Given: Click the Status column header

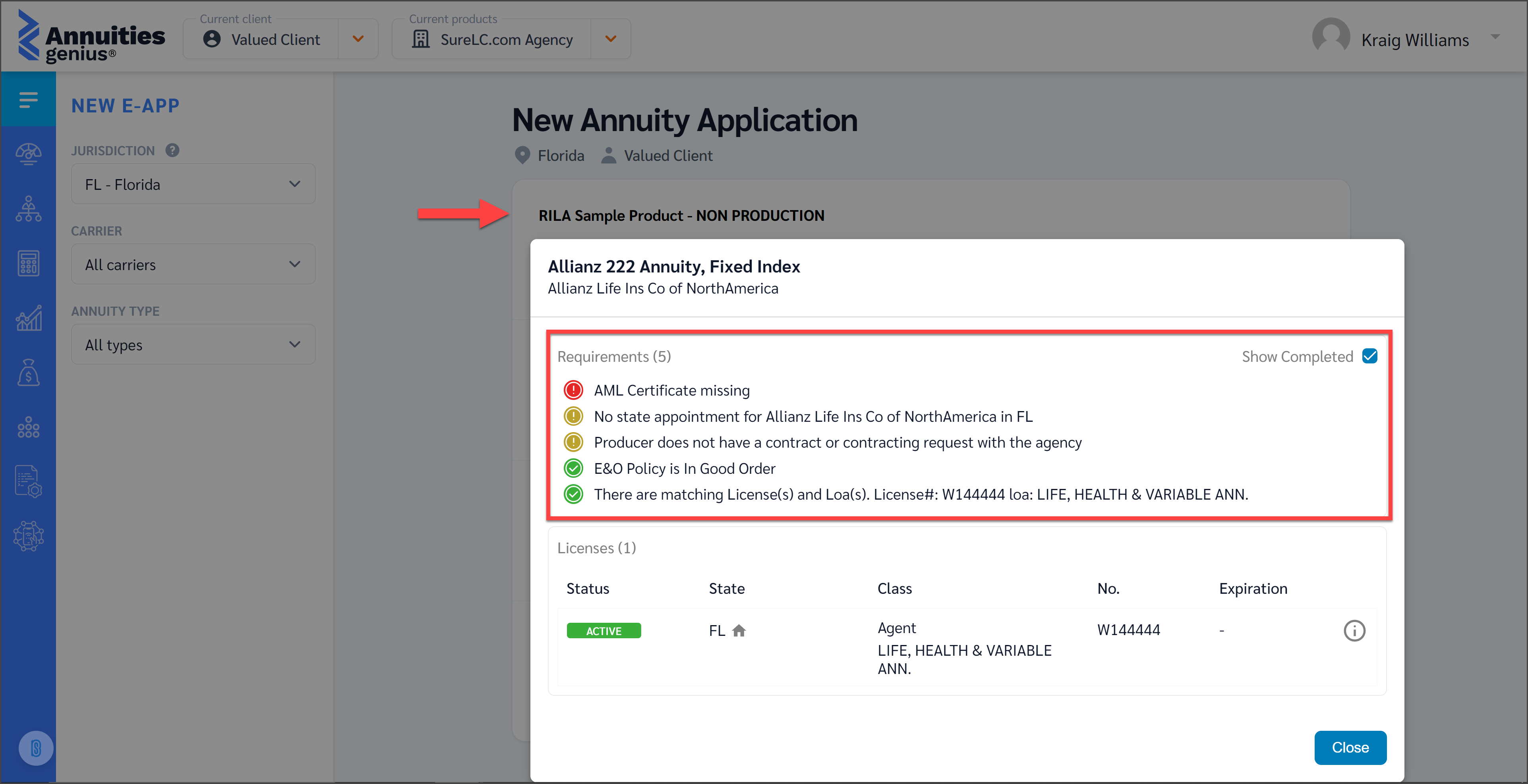Looking at the screenshot, I should [587, 588].
